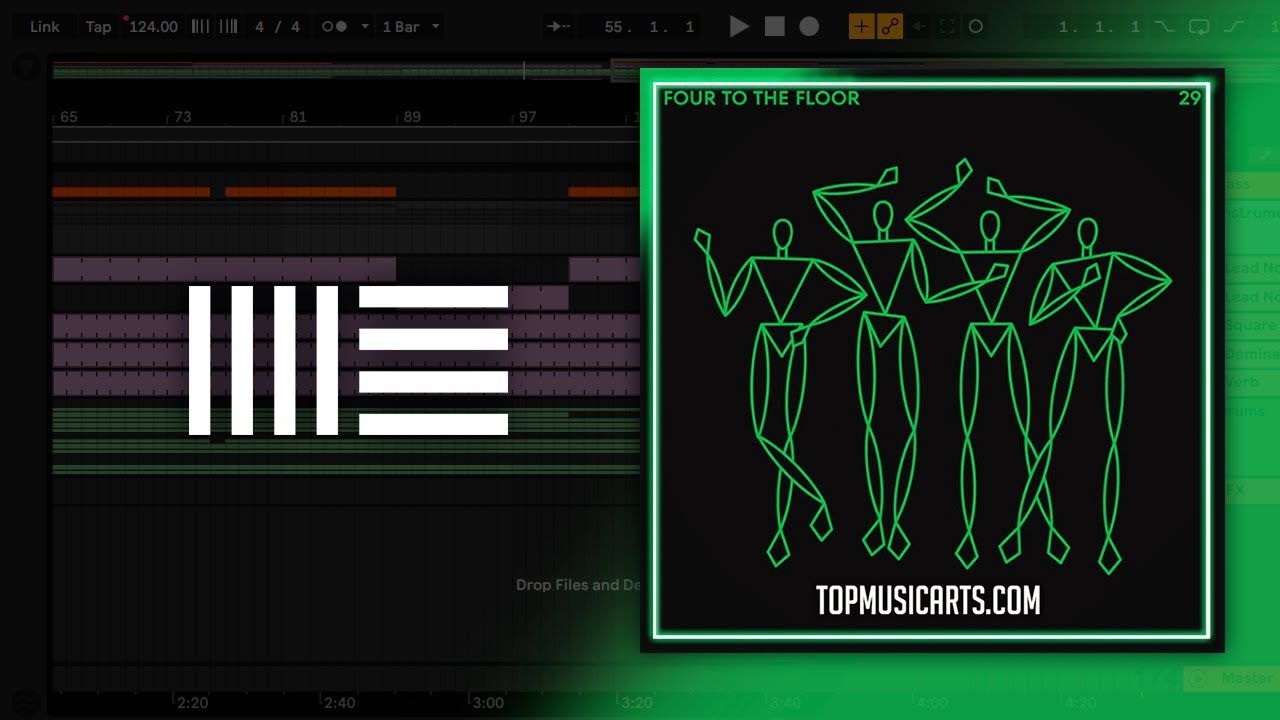
Task: Click the 2:20 mark on the time ruler
Action: (x=192, y=703)
